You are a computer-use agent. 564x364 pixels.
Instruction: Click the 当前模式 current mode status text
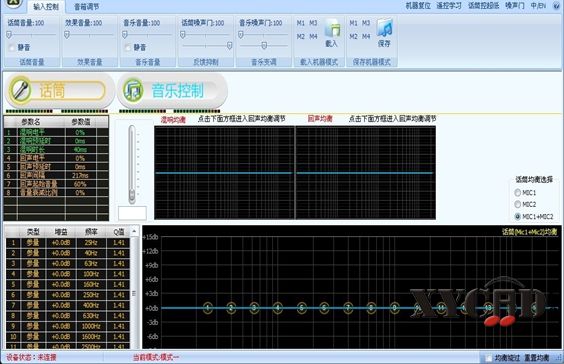[156, 358]
